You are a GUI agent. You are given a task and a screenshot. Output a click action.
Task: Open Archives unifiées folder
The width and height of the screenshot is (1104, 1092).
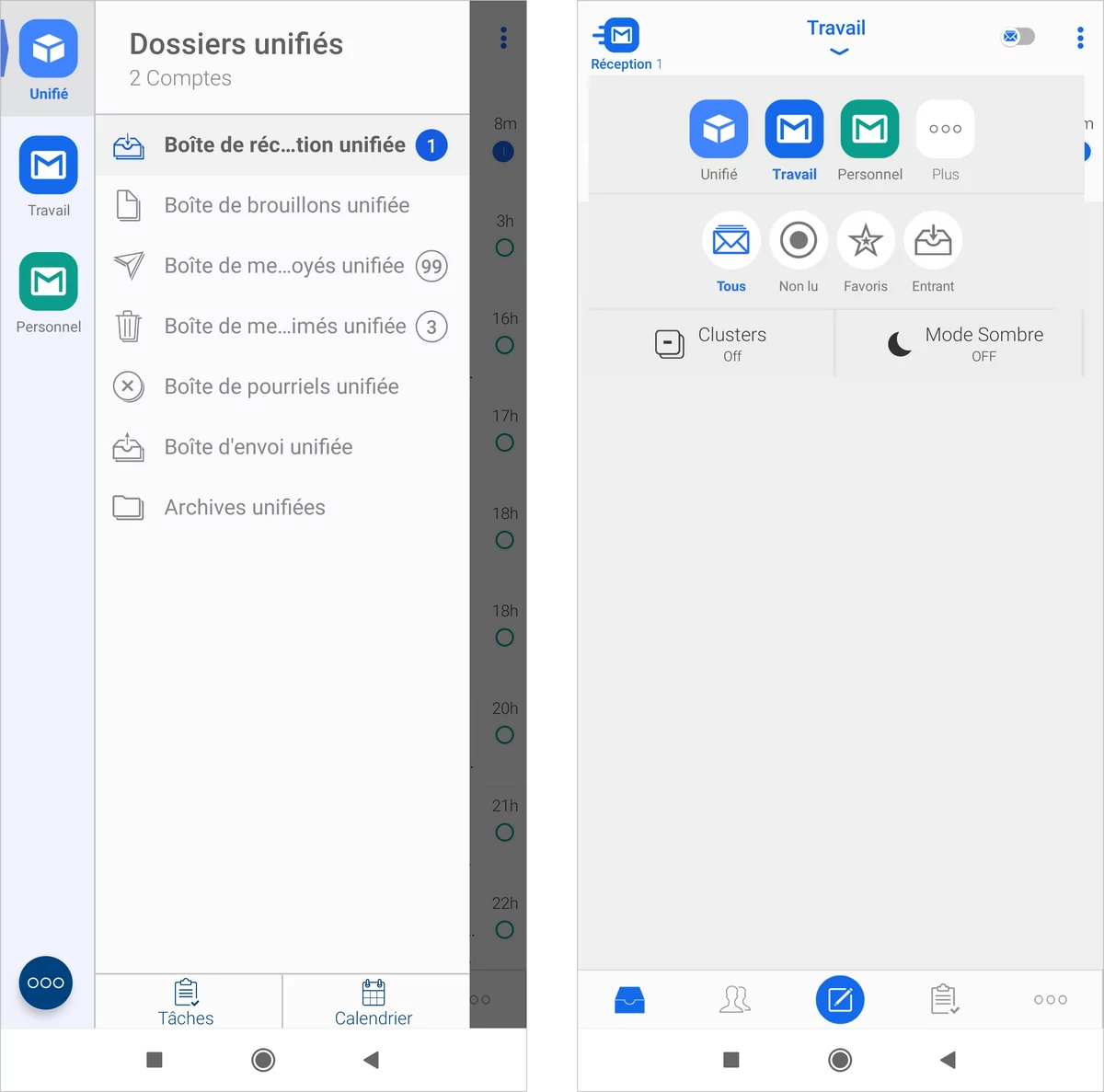coord(282,508)
